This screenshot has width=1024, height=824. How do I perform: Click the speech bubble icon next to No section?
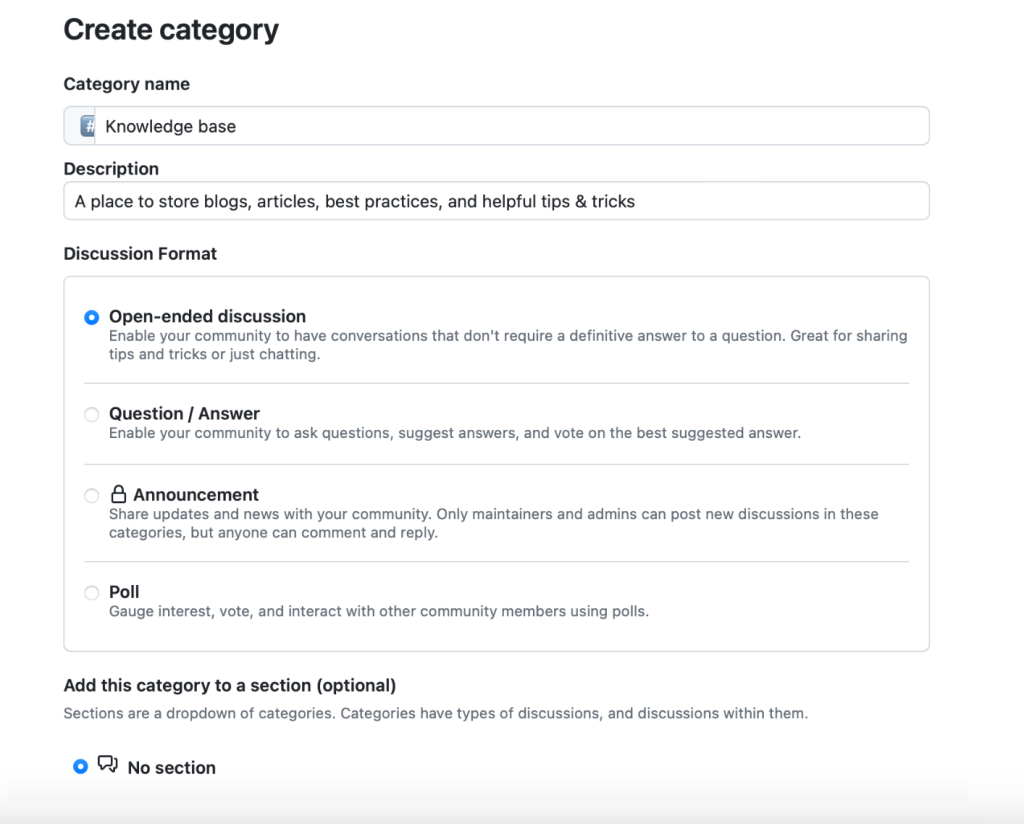pos(109,765)
